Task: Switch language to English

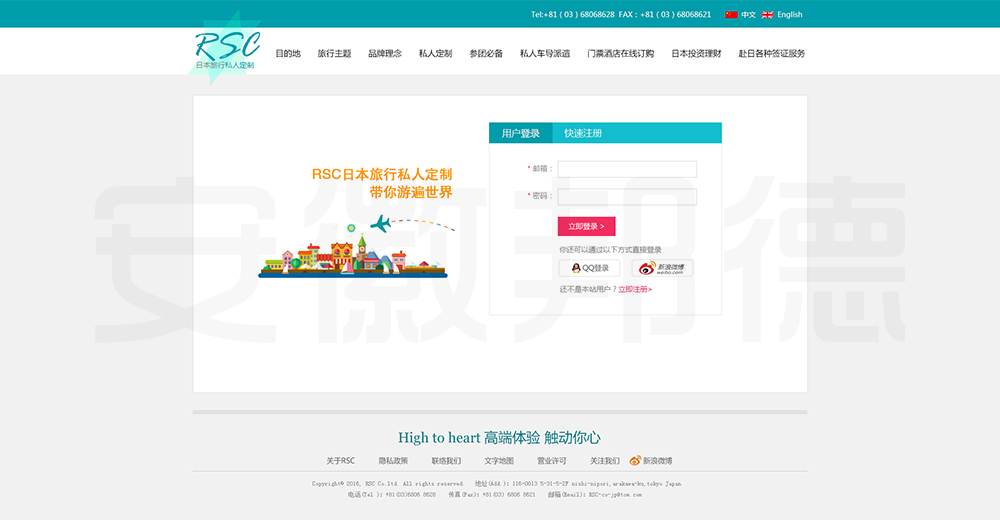Action: (x=789, y=15)
